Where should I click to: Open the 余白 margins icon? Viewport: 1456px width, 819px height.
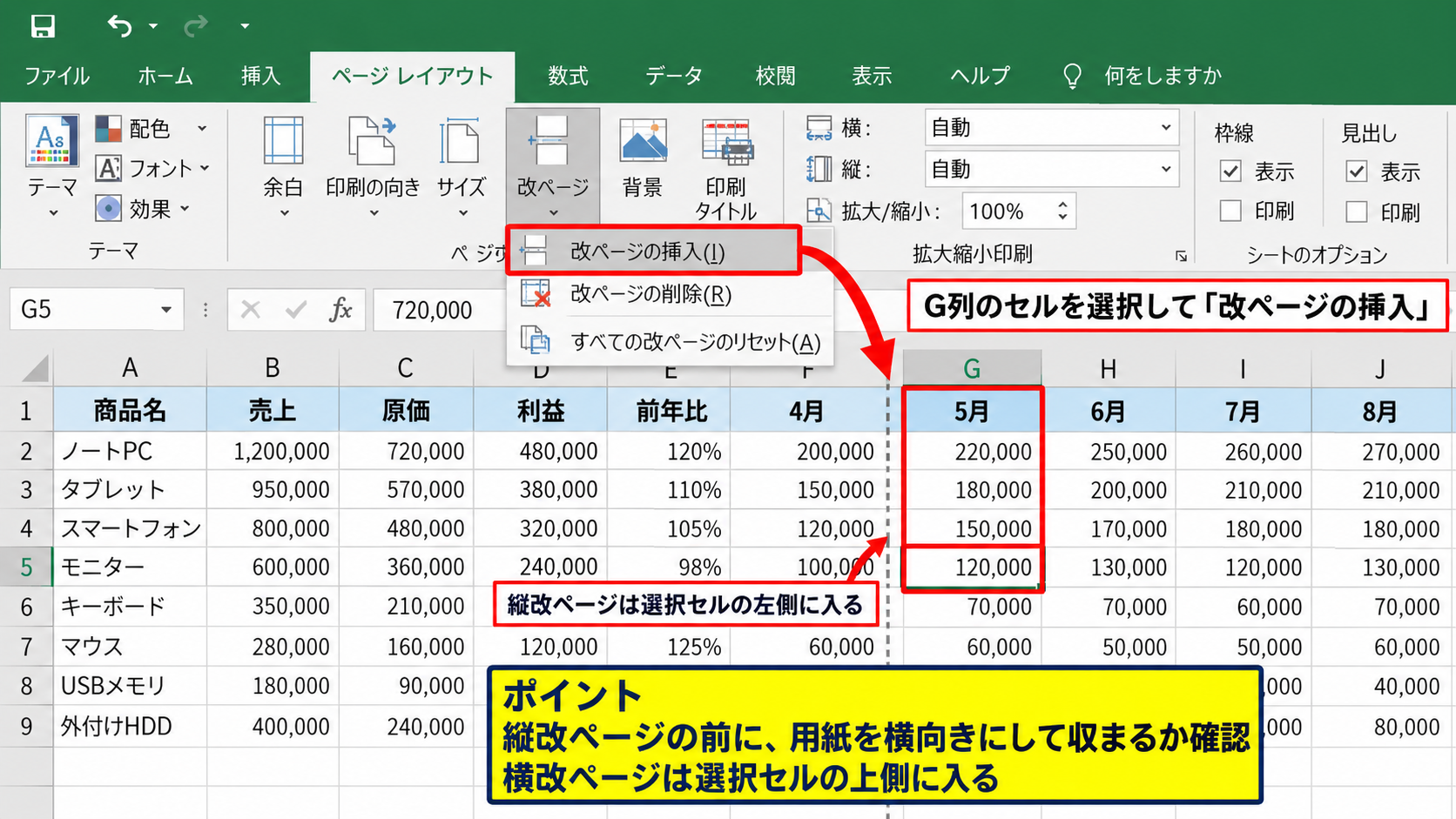click(284, 141)
